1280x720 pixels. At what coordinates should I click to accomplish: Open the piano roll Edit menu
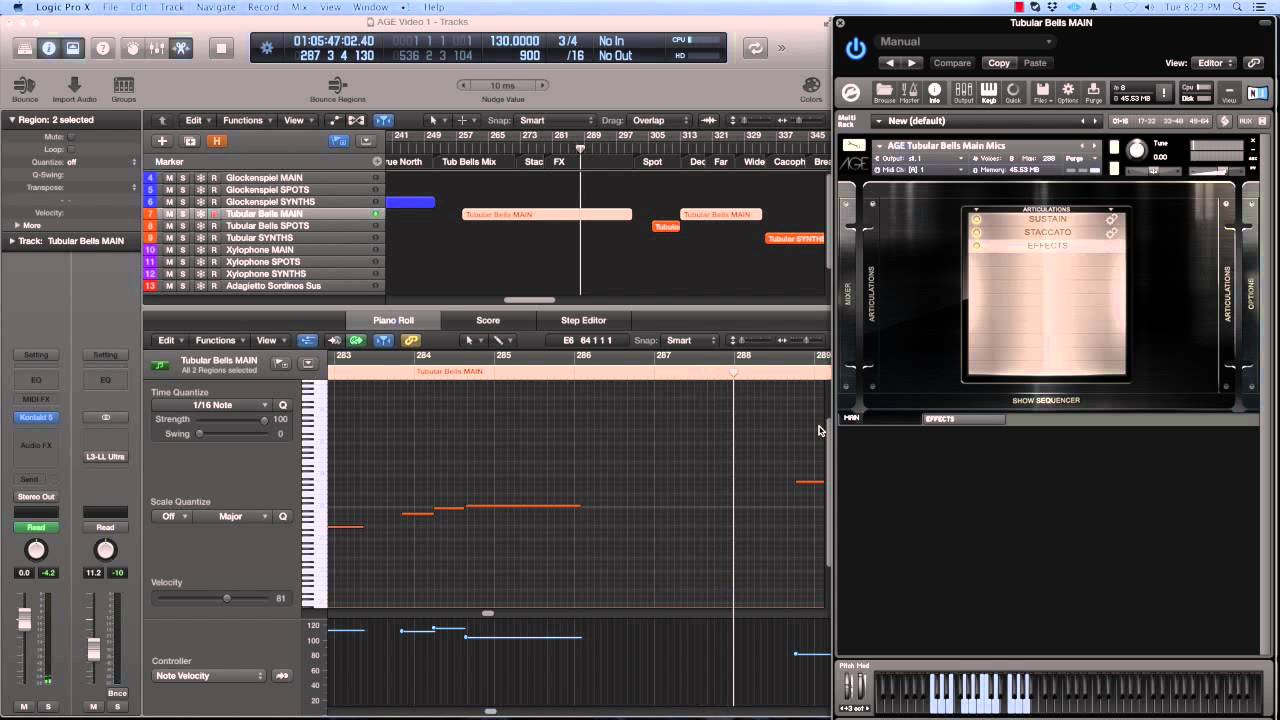170,340
